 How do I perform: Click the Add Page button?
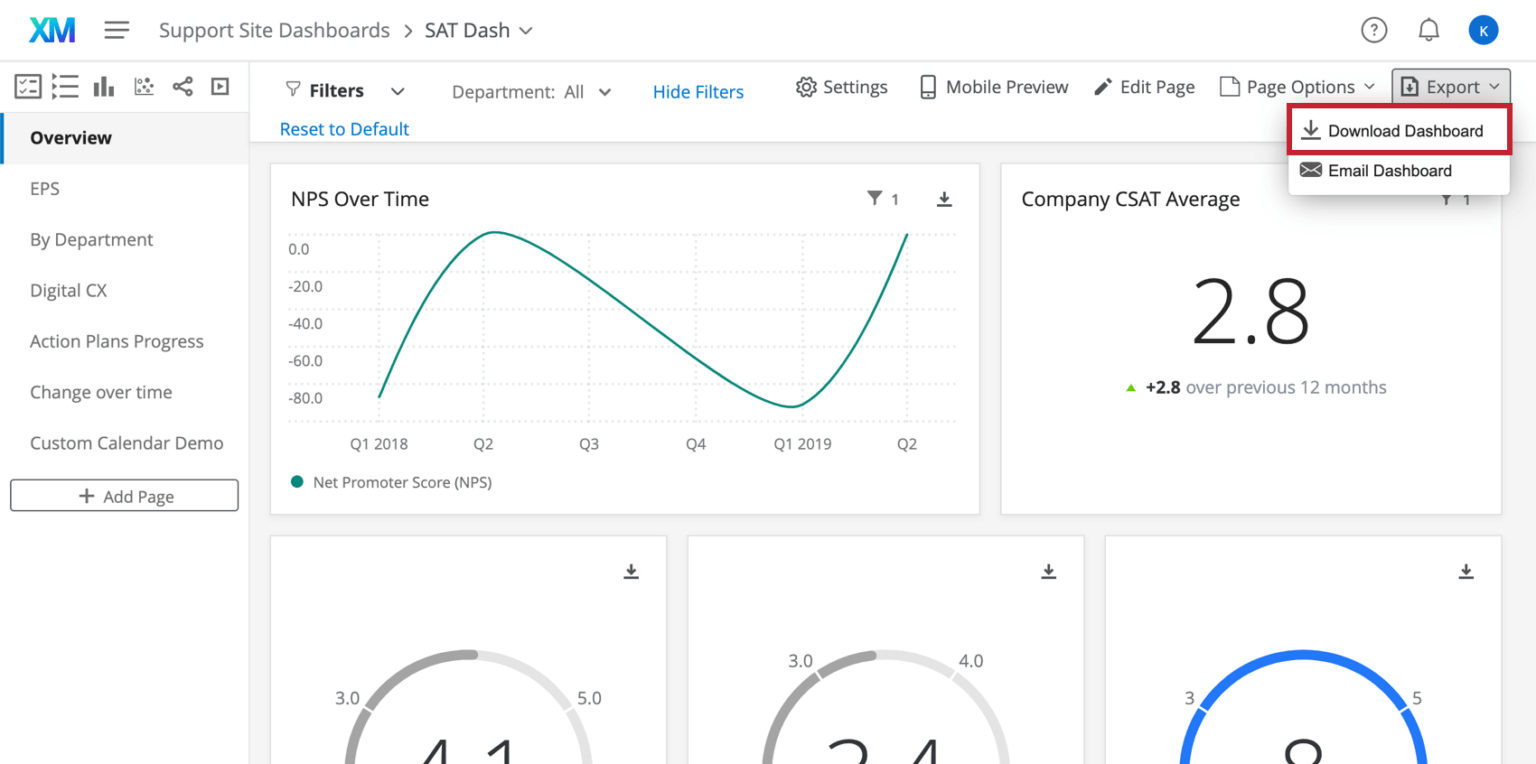(124, 495)
